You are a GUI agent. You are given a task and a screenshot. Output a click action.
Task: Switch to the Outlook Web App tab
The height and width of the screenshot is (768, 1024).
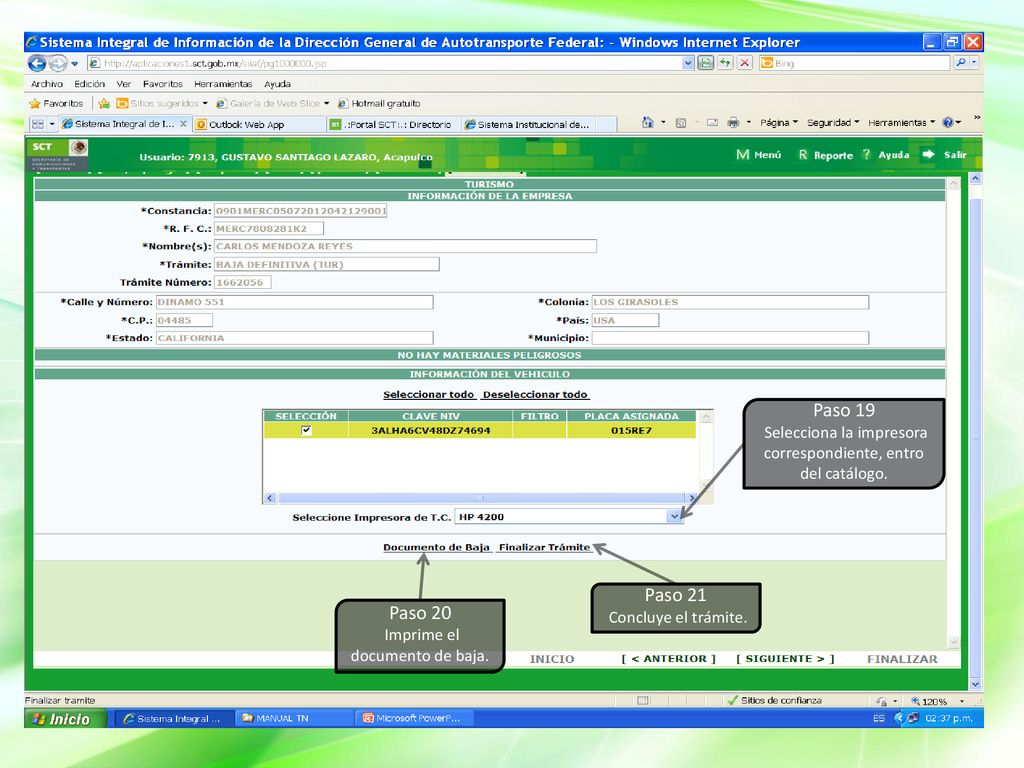pyautogui.click(x=259, y=124)
